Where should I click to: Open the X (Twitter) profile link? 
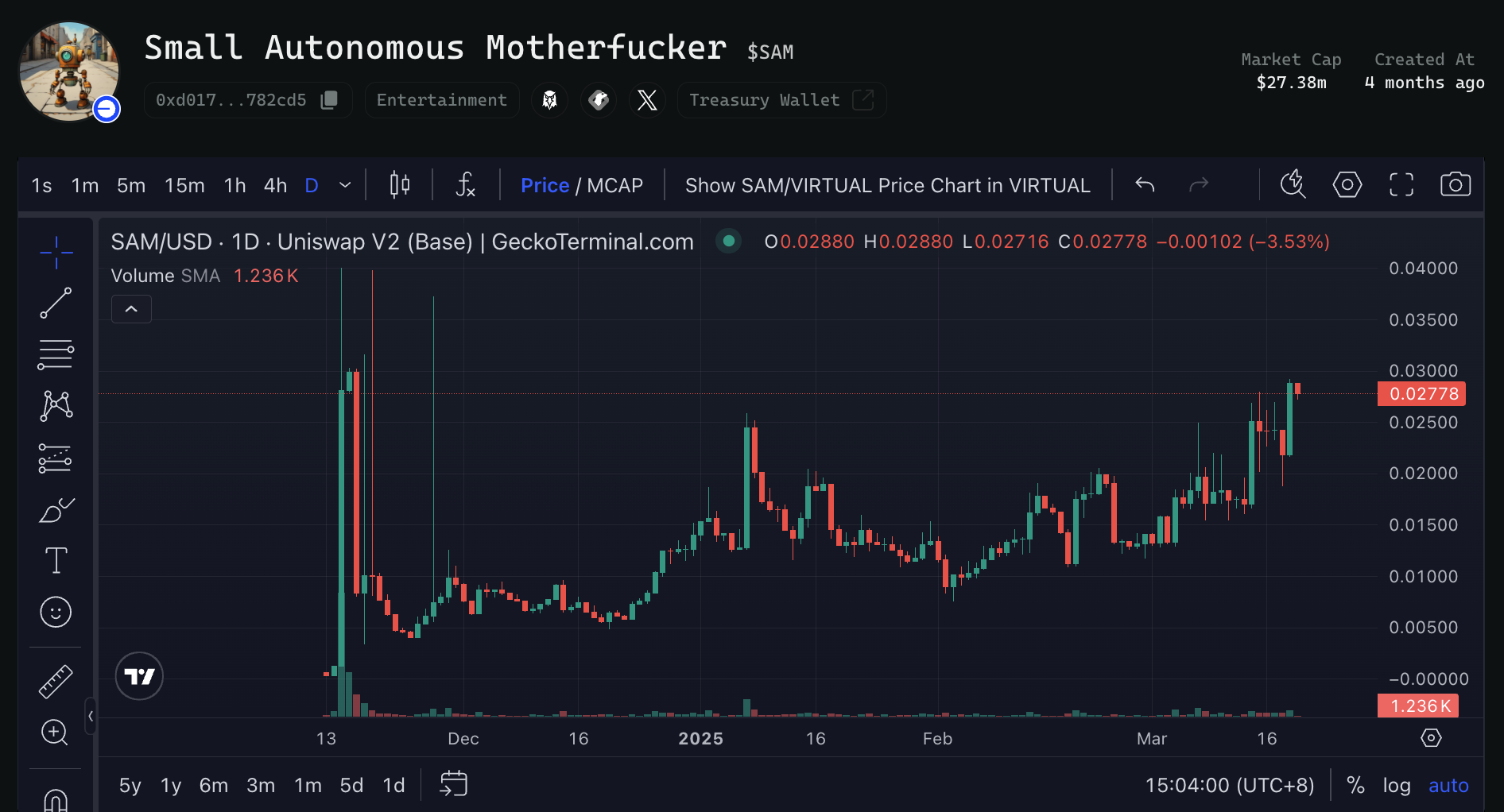[x=647, y=100]
